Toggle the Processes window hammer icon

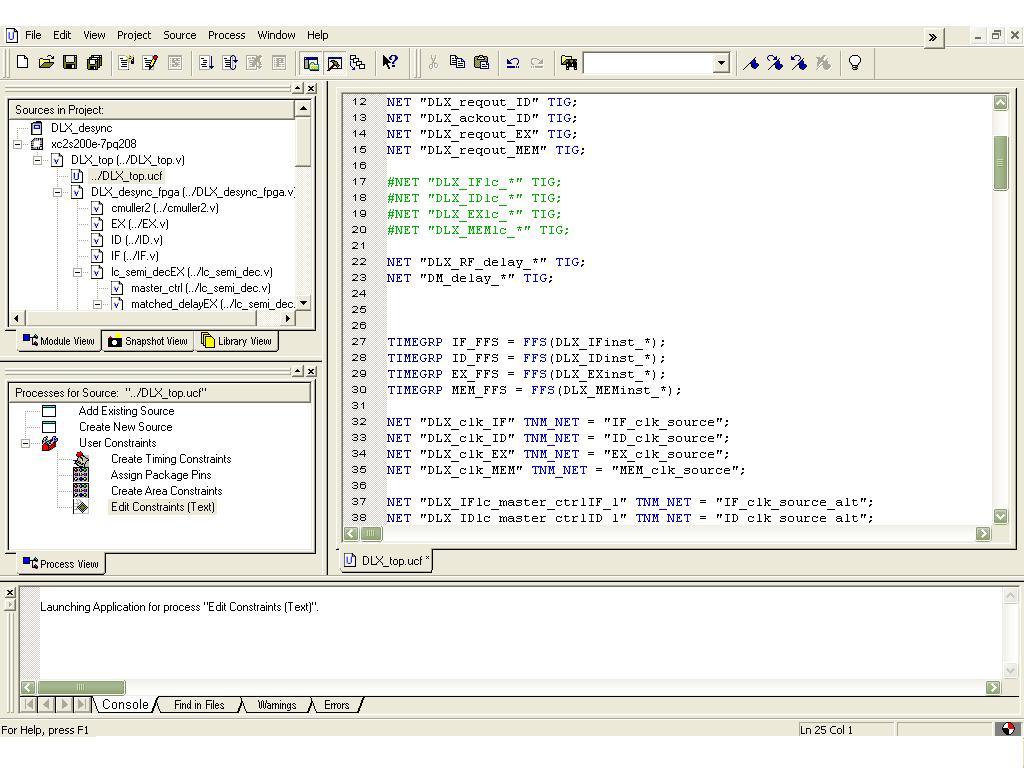click(334, 63)
